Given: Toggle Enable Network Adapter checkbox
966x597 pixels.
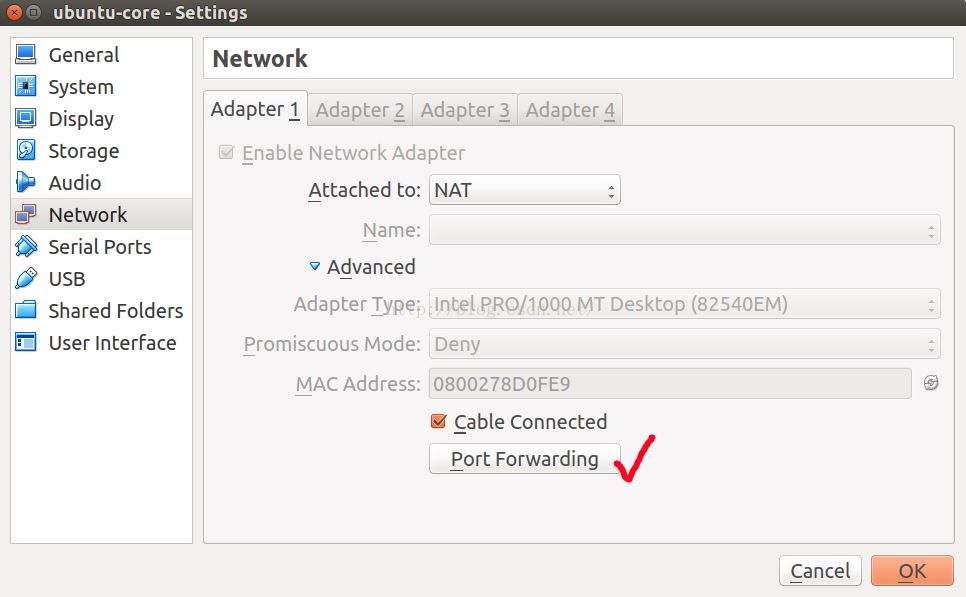Looking at the screenshot, I should (x=226, y=153).
